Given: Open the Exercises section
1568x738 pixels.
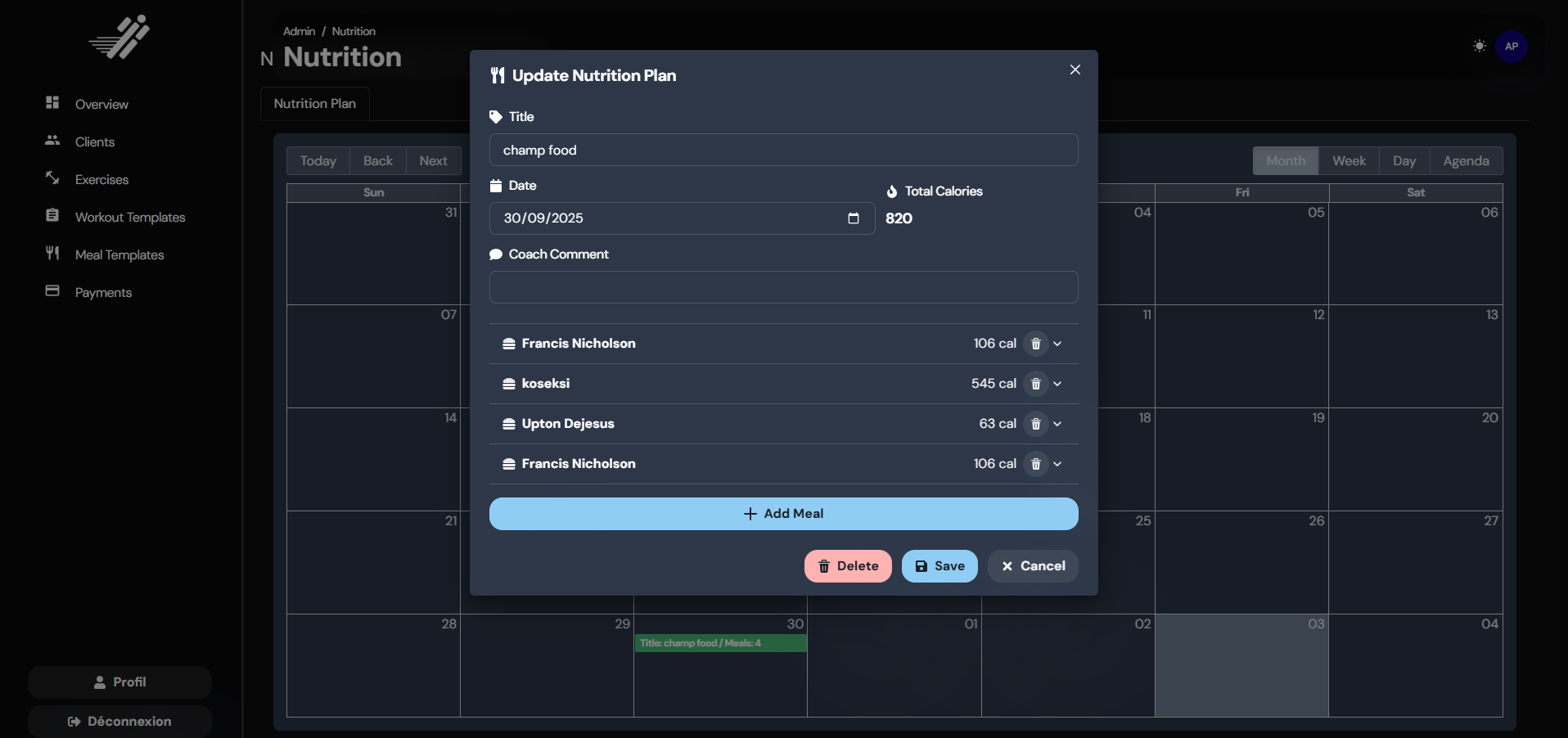Looking at the screenshot, I should [101, 179].
